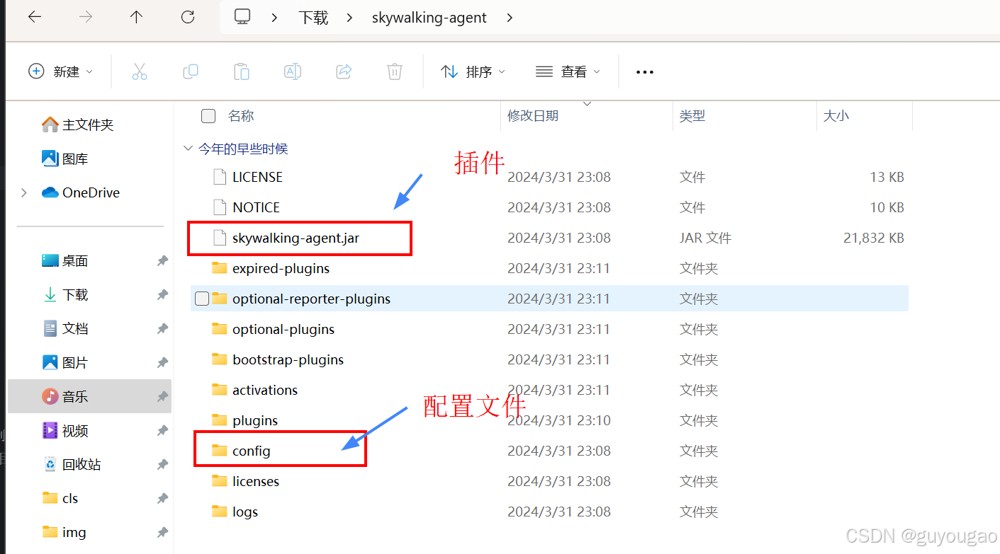
Task: Click the pin icon next to 视频
Action: pyautogui.click(x=162, y=430)
